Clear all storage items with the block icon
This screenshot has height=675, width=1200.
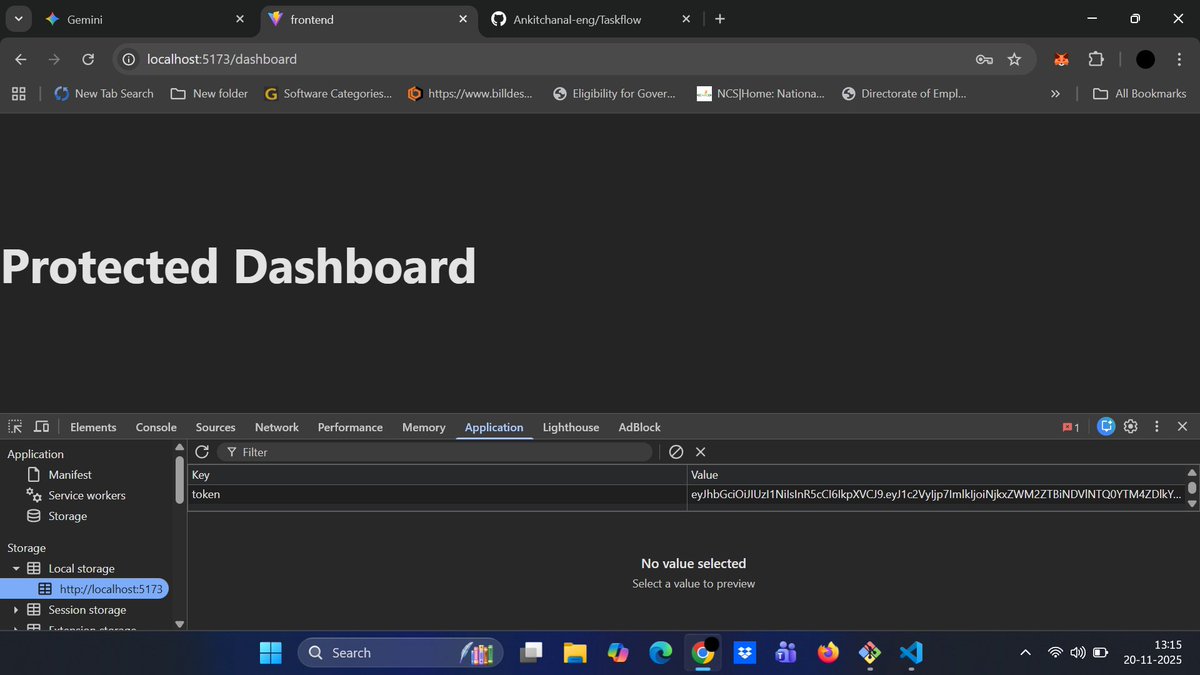(x=676, y=451)
